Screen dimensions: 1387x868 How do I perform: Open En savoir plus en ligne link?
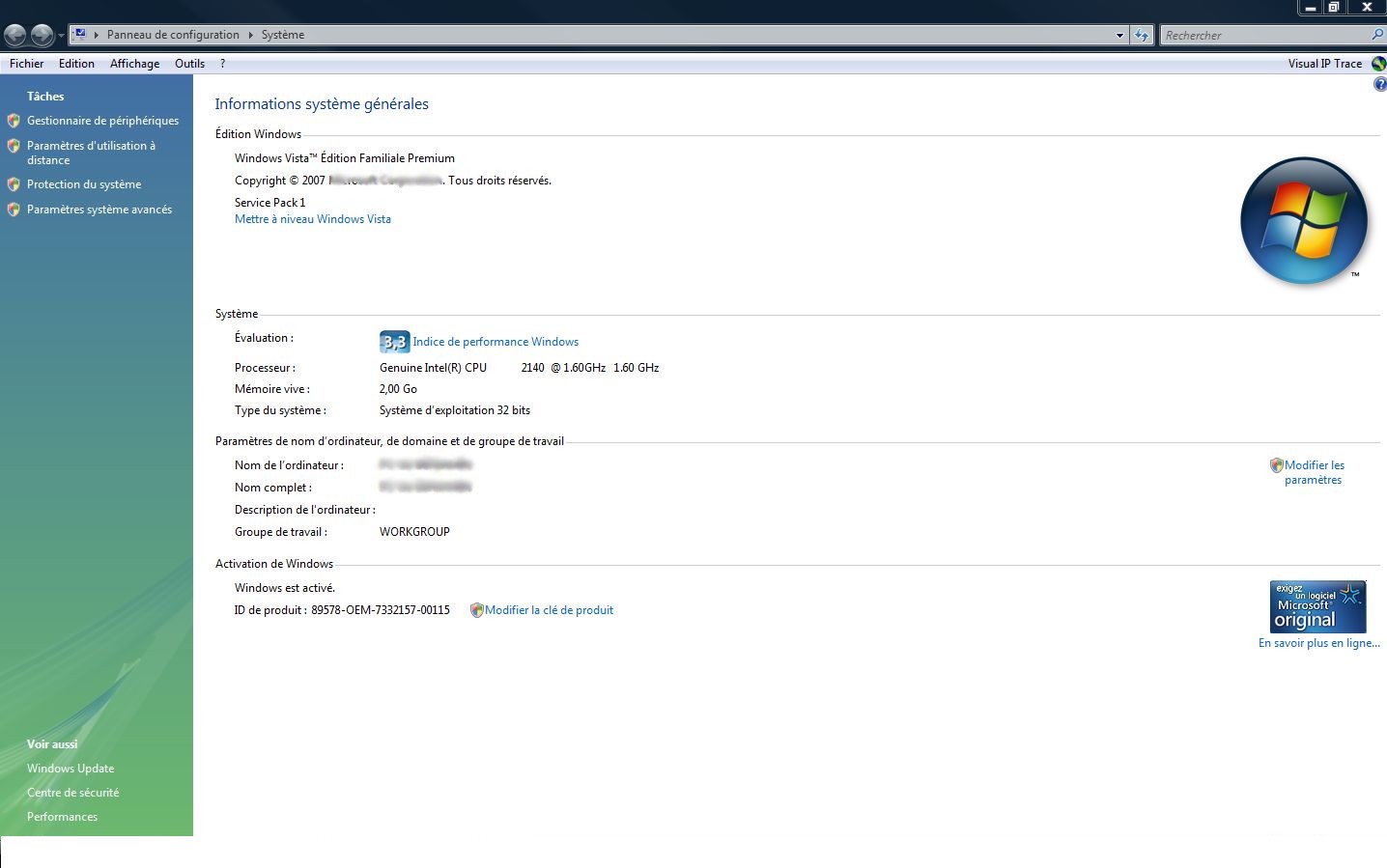1318,643
